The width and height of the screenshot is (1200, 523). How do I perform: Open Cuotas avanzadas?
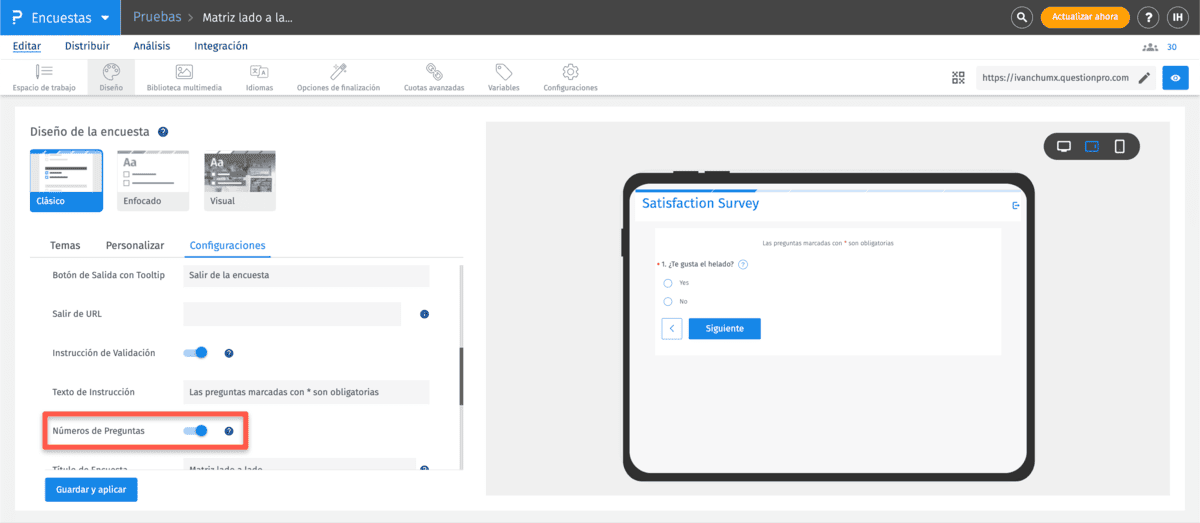coord(434,78)
